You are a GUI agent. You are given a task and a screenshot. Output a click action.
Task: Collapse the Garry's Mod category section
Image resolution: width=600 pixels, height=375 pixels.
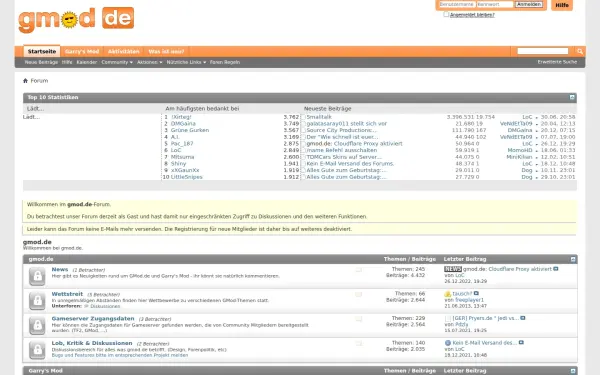(x=573, y=371)
